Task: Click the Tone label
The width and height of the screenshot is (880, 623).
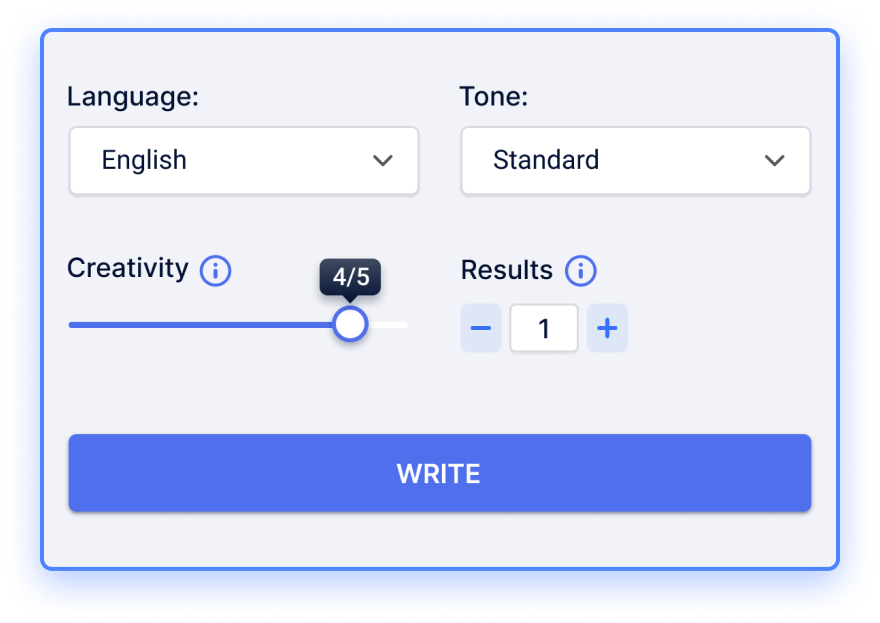Action: [494, 97]
